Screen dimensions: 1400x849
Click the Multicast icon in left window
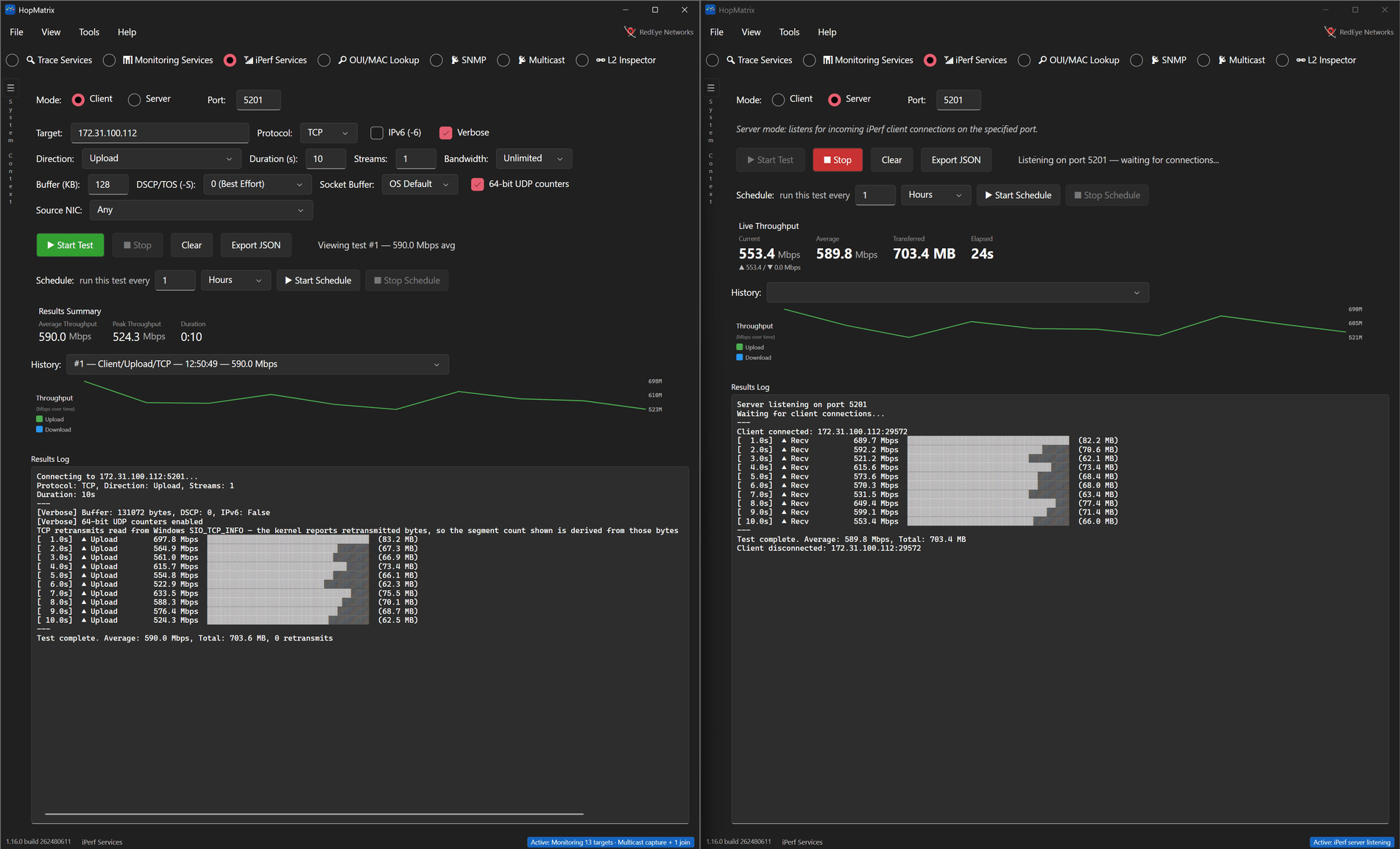[x=522, y=60]
